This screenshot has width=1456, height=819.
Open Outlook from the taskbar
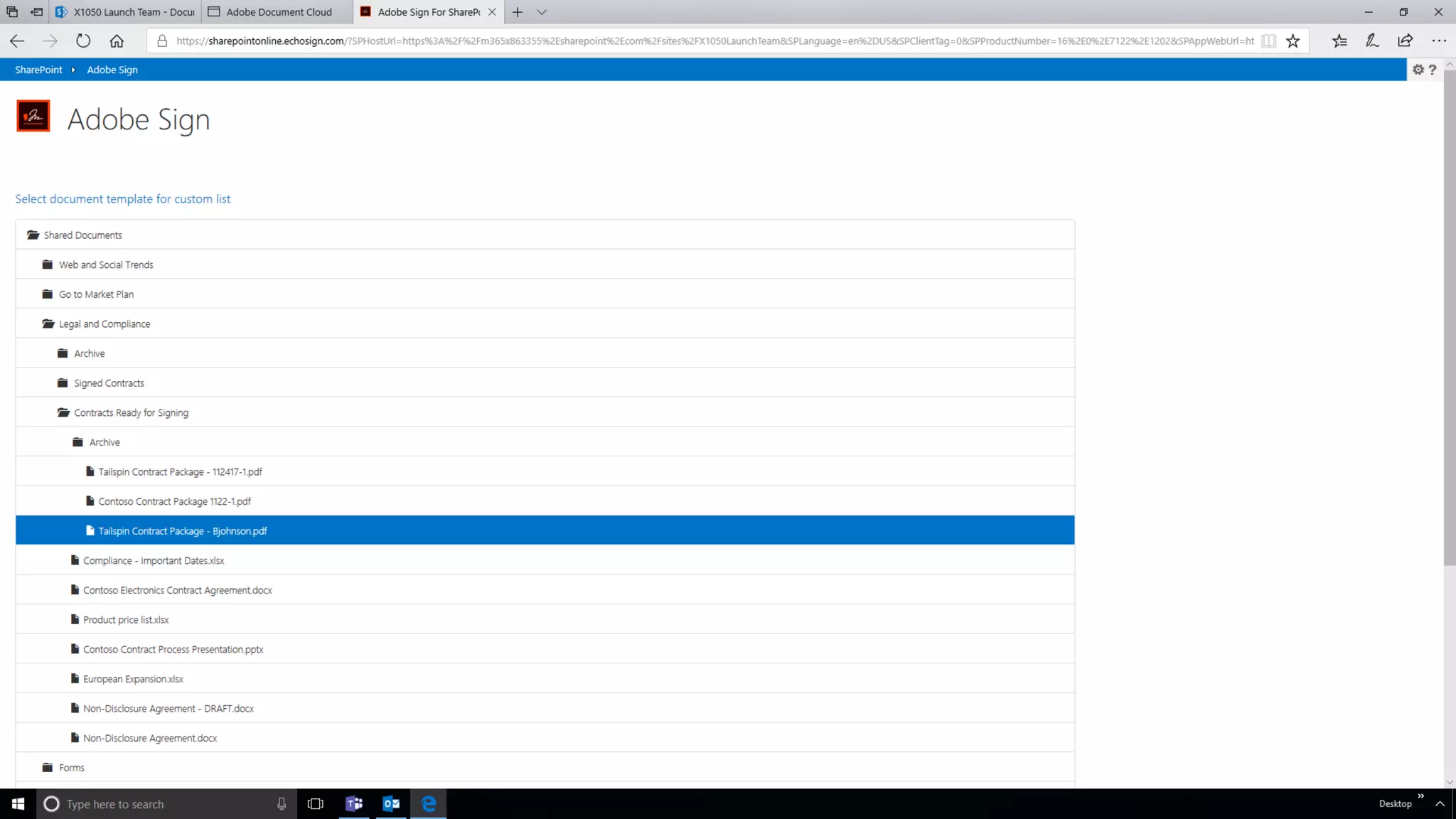[391, 803]
